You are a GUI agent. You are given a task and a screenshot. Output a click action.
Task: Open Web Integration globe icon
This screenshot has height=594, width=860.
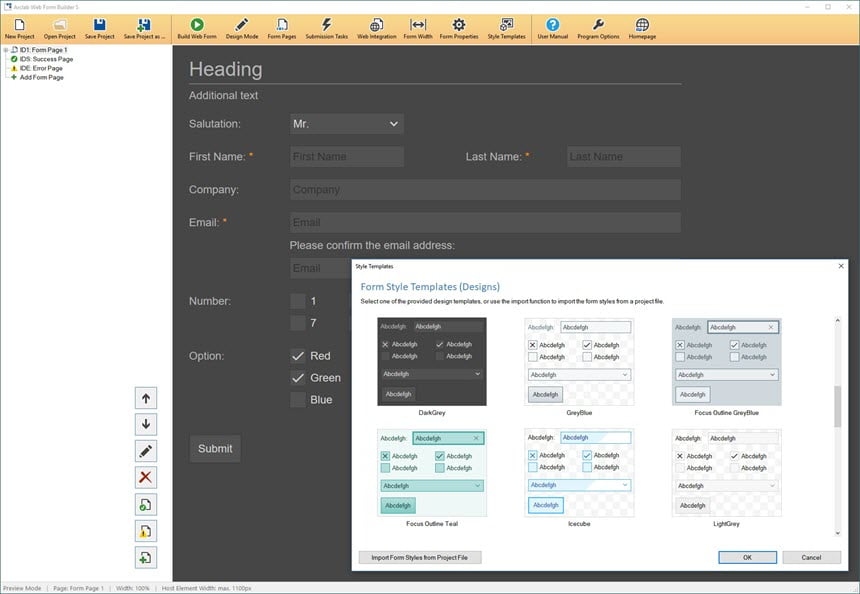pyautogui.click(x=376, y=29)
